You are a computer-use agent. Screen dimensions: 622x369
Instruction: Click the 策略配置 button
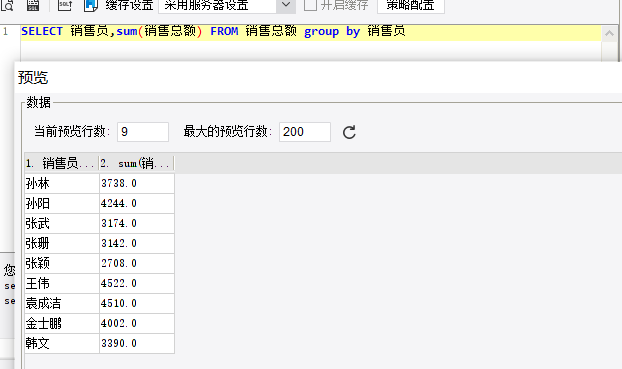(x=411, y=6)
